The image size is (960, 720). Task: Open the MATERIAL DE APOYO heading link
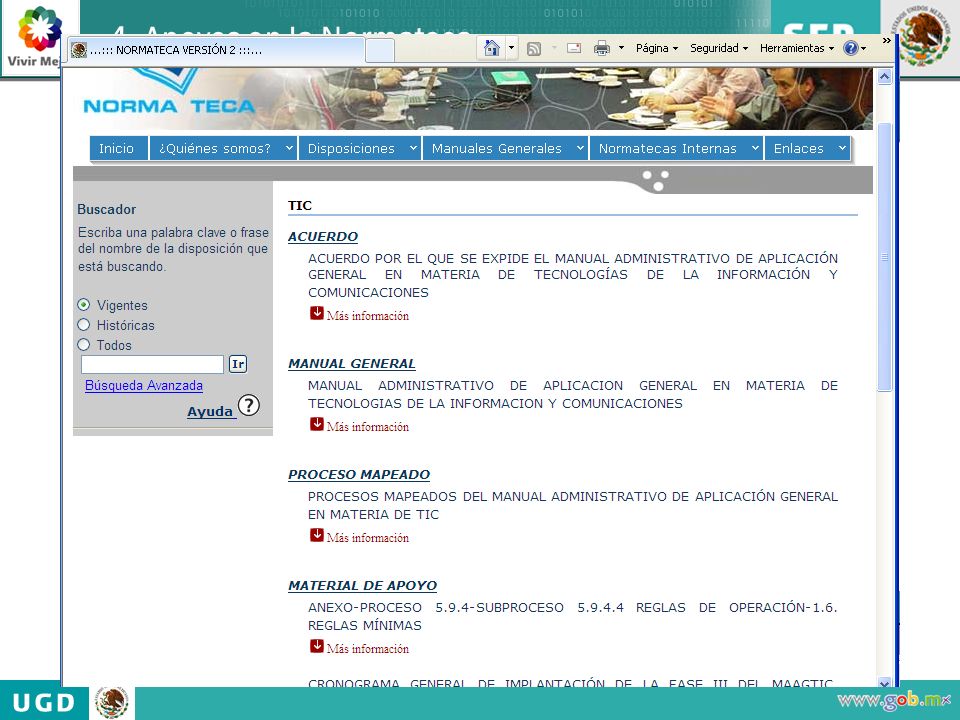(362, 585)
